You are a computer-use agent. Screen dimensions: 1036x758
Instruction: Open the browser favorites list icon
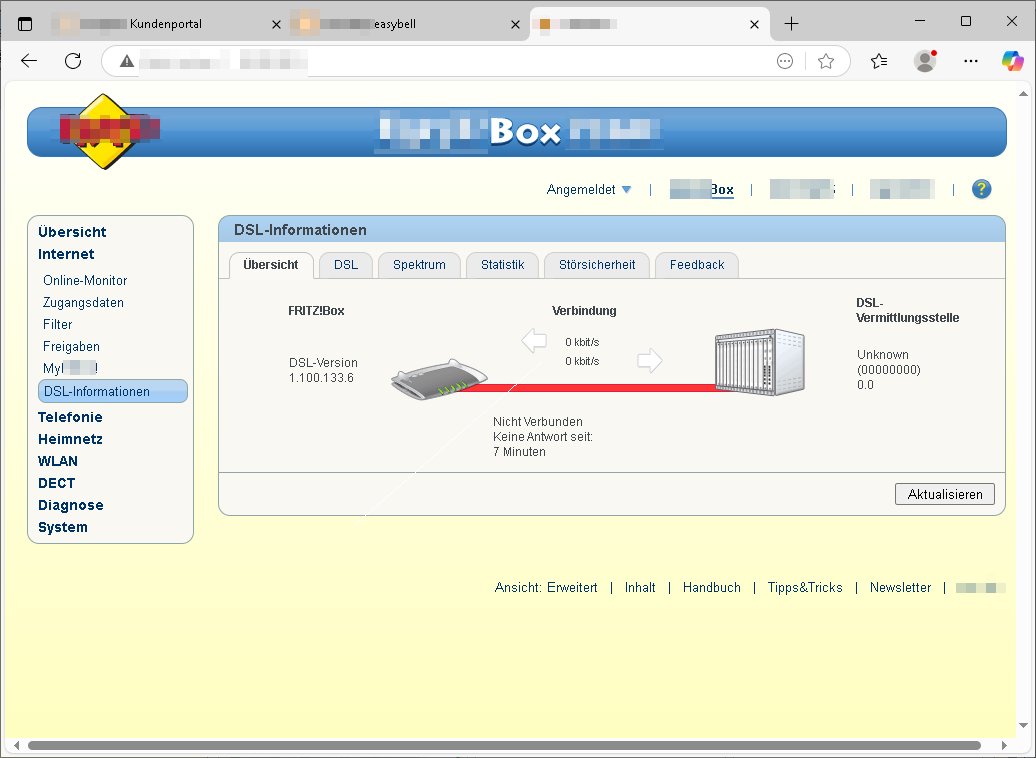[879, 61]
